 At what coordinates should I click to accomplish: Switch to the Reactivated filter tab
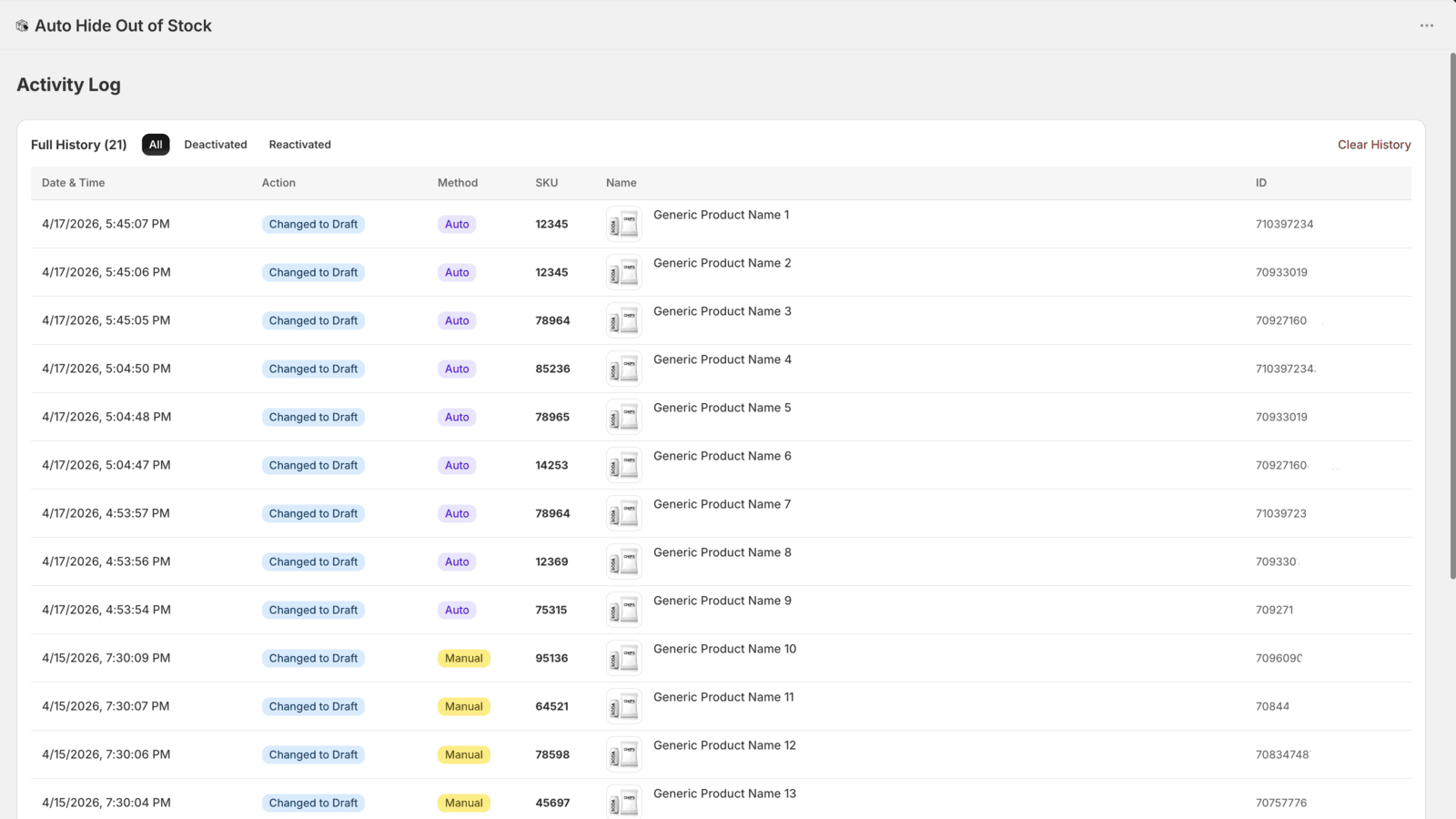point(300,145)
